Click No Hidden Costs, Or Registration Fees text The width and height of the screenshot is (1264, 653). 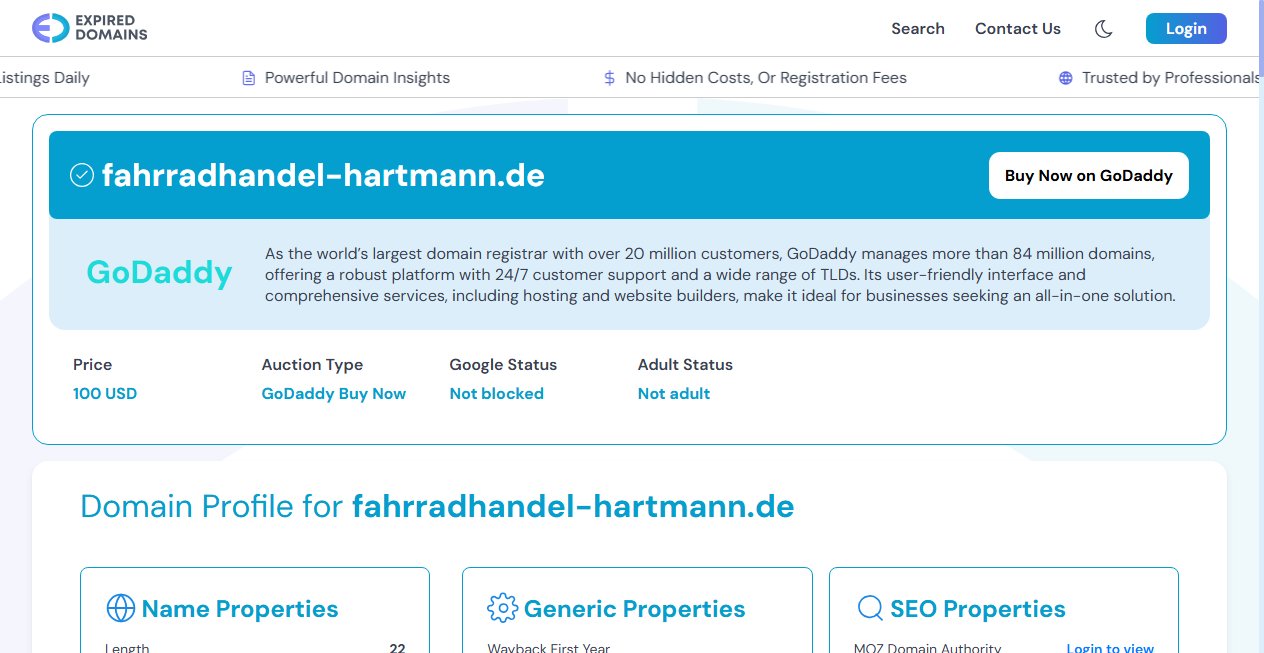point(766,78)
